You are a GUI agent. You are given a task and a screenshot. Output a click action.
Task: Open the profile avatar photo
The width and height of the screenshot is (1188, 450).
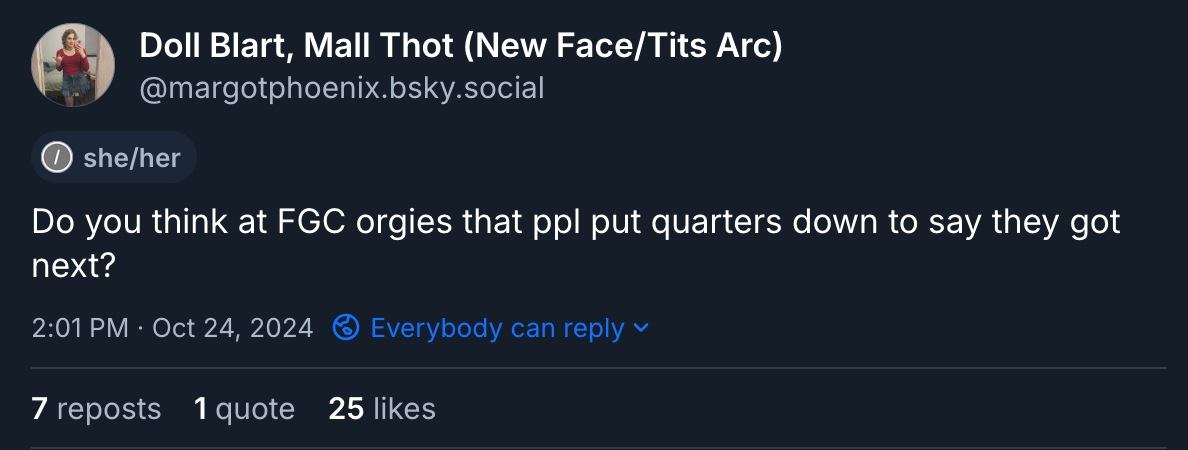(73, 66)
